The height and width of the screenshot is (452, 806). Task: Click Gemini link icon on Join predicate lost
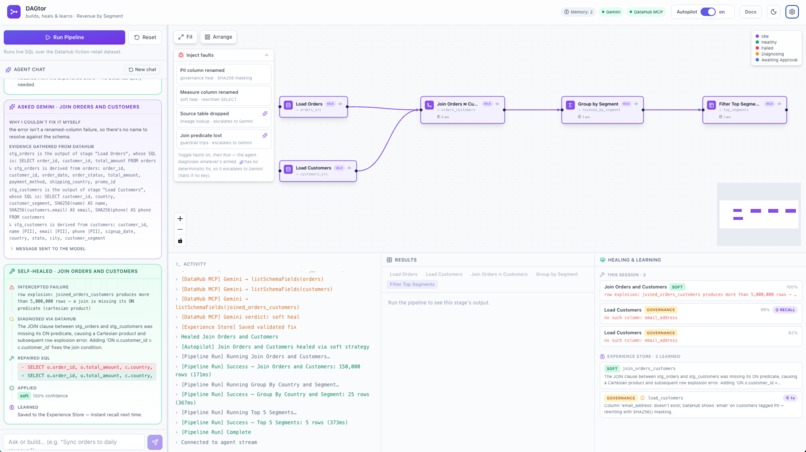[x=265, y=135]
